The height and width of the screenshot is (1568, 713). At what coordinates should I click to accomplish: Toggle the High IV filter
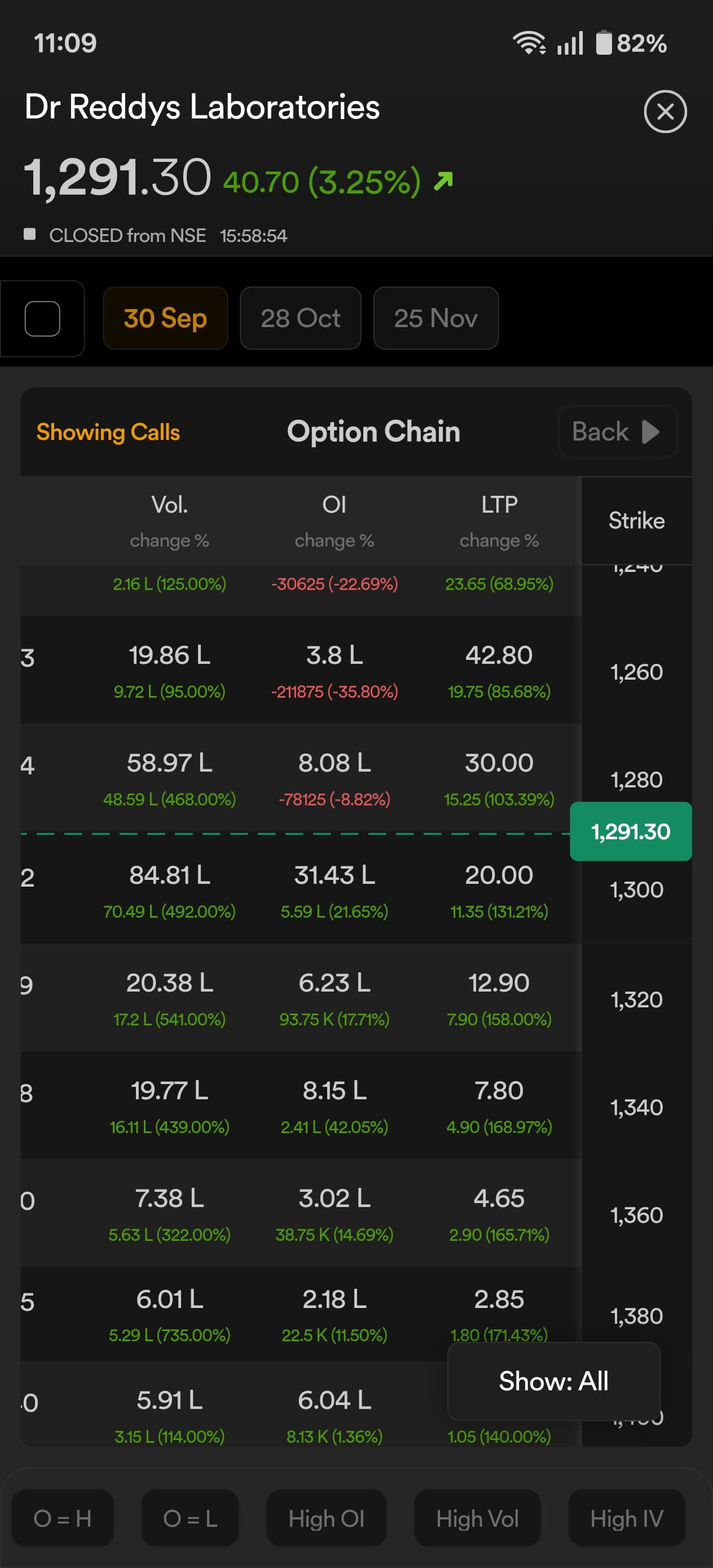(627, 1518)
